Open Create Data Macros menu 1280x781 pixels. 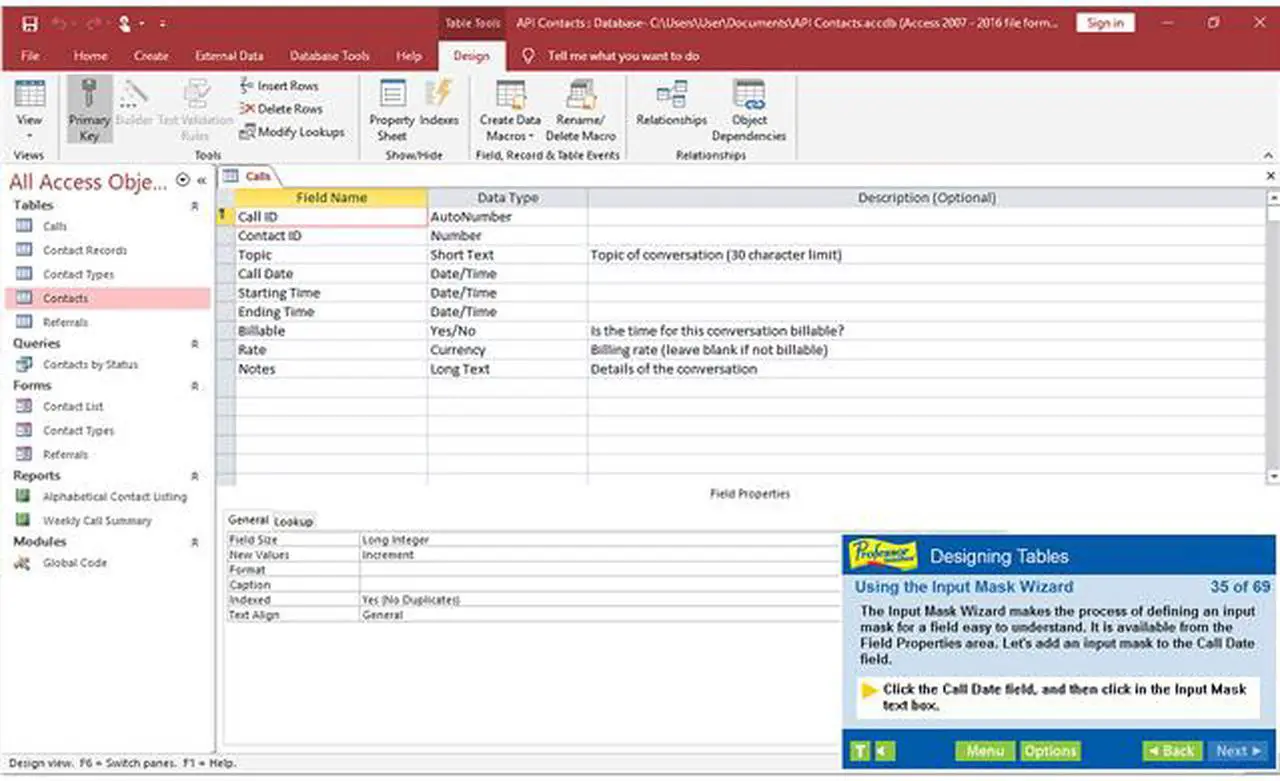pos(510,110)
